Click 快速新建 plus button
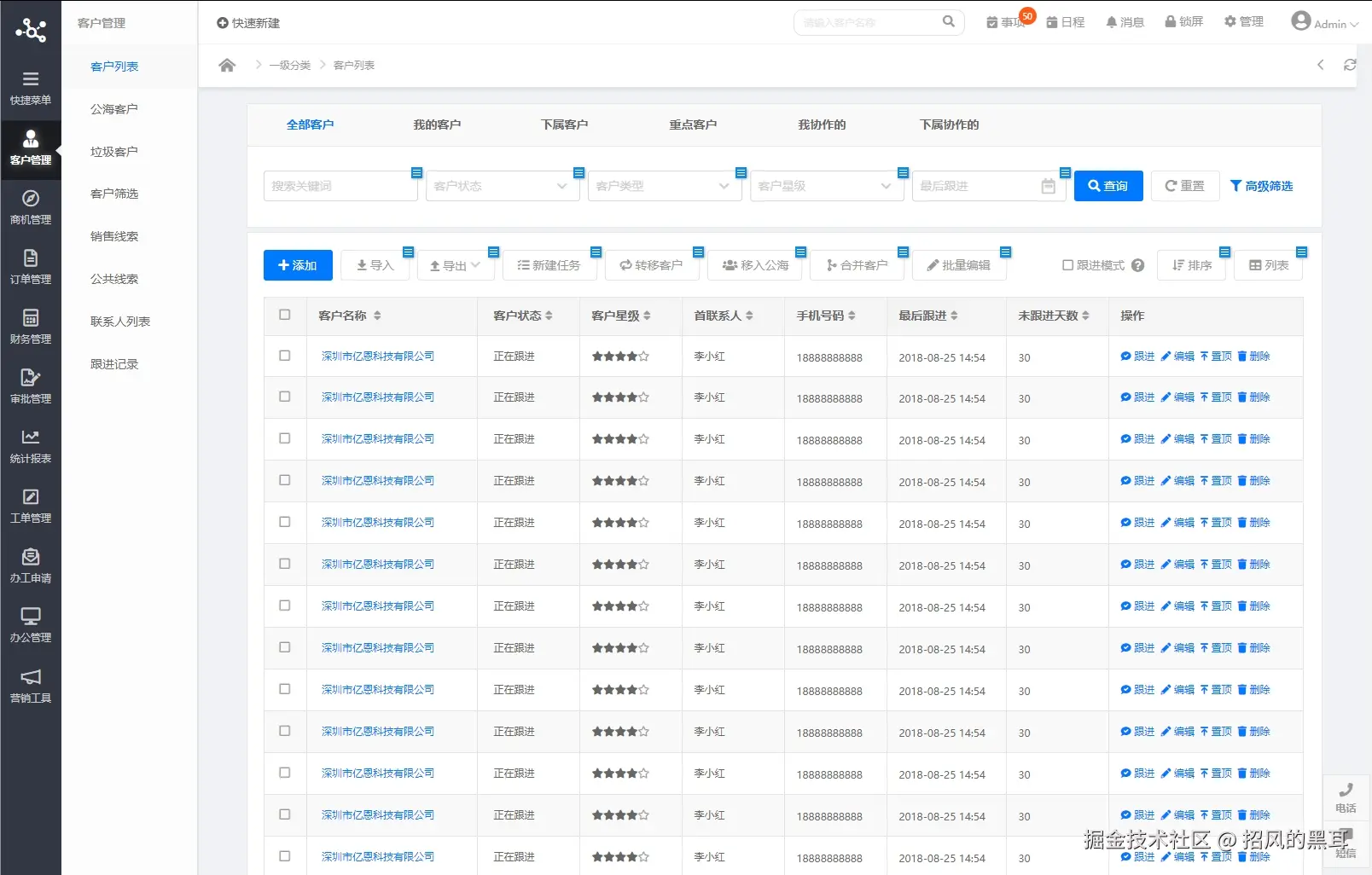Viewport: 1372px width, 875px height. pyautogui.click(x=248, y=23)
